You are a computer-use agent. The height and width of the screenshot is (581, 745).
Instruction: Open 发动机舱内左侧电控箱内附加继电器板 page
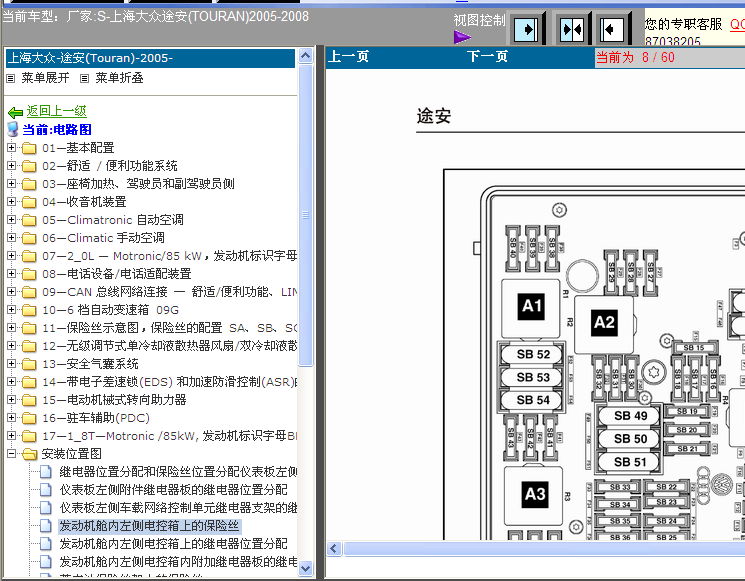[x=178, y=562]
